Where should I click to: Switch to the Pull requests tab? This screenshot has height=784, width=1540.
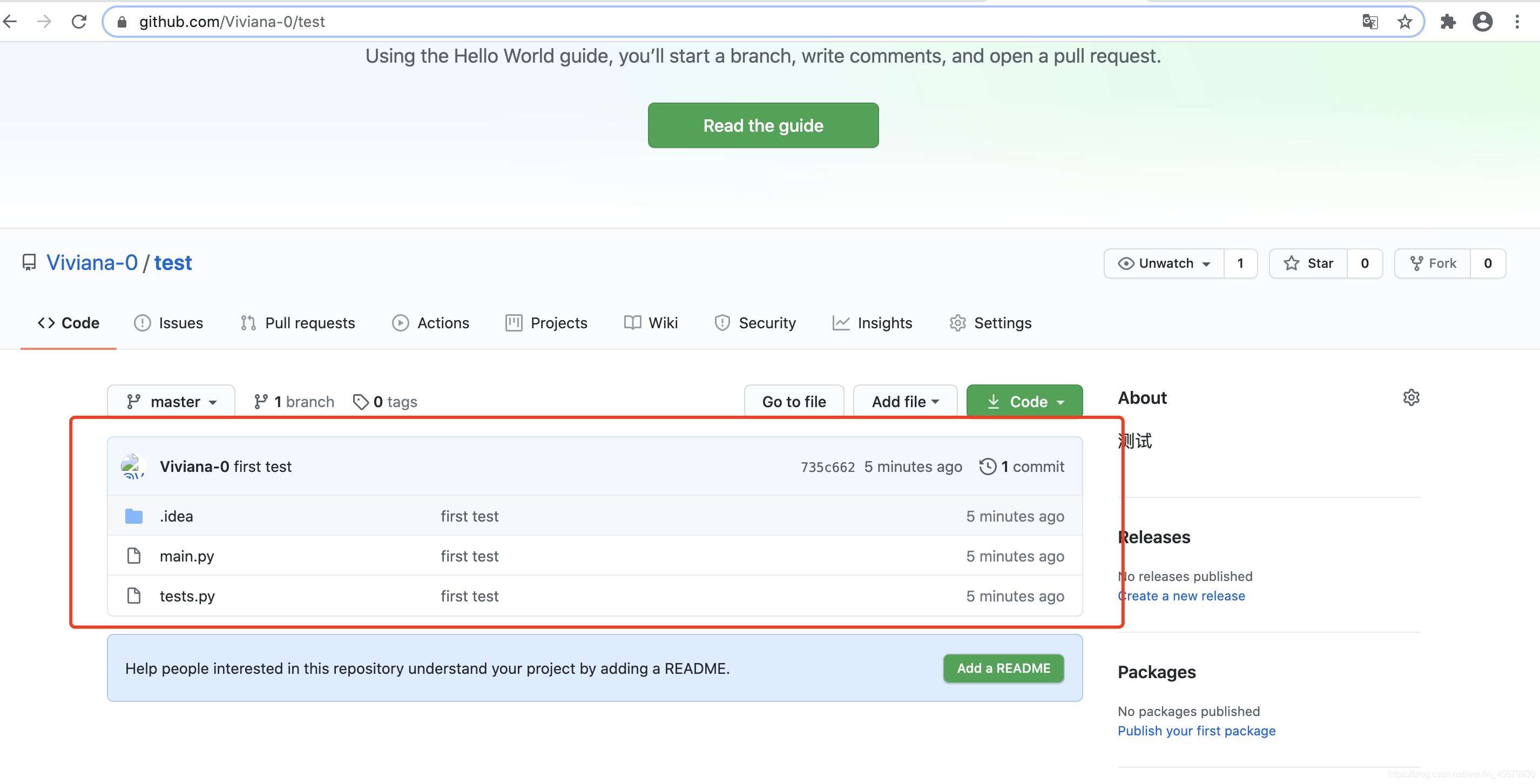298,323
